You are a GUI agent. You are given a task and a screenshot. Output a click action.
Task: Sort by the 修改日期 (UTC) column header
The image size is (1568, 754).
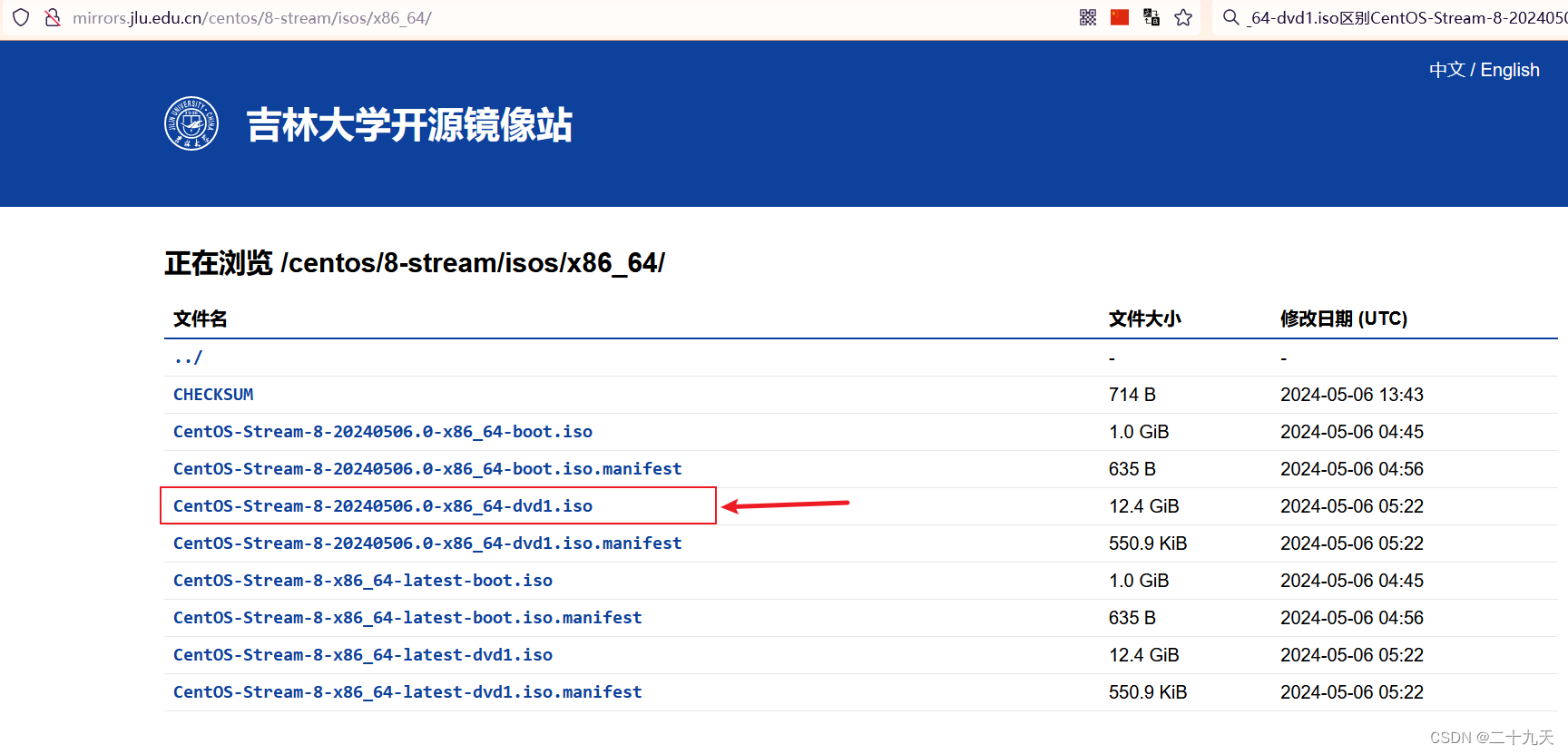1344,318
